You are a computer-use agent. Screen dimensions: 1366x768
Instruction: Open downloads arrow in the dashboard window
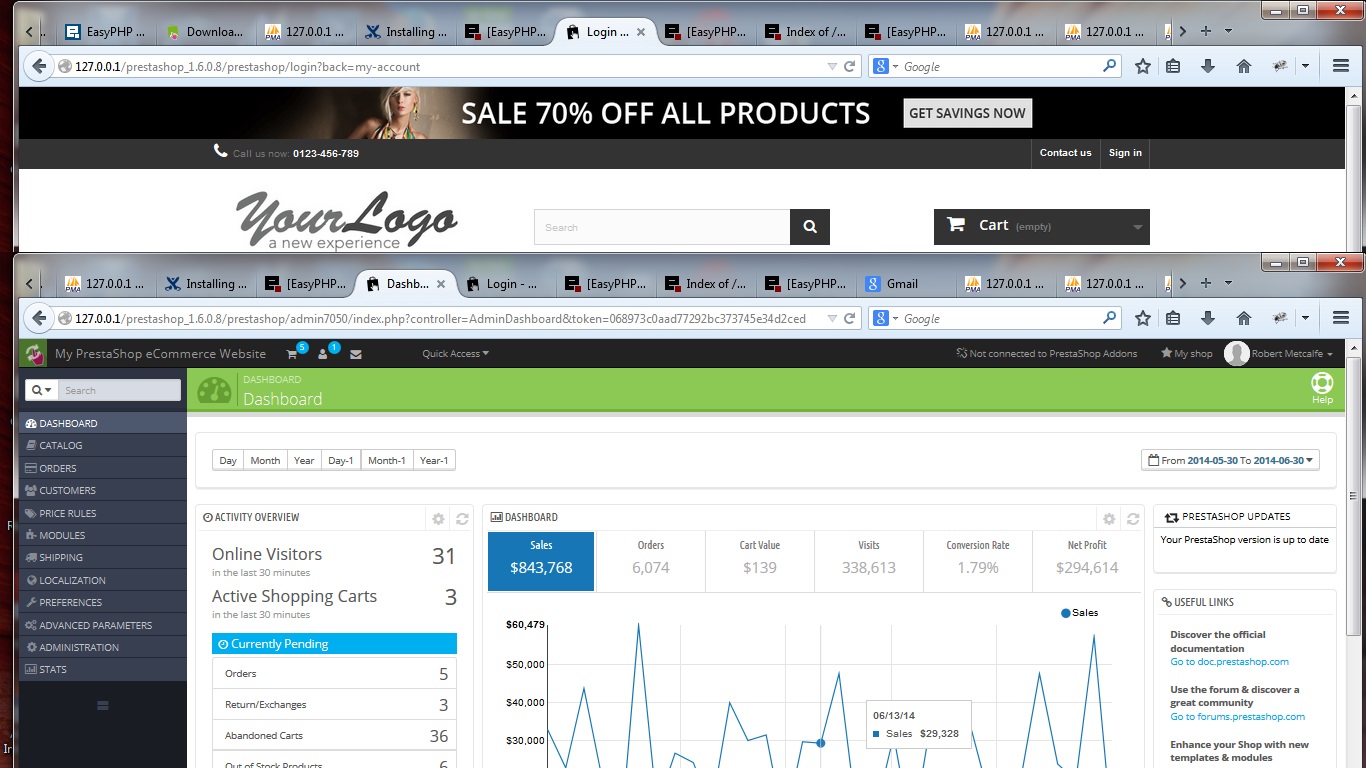click(x=1208, y=319)
